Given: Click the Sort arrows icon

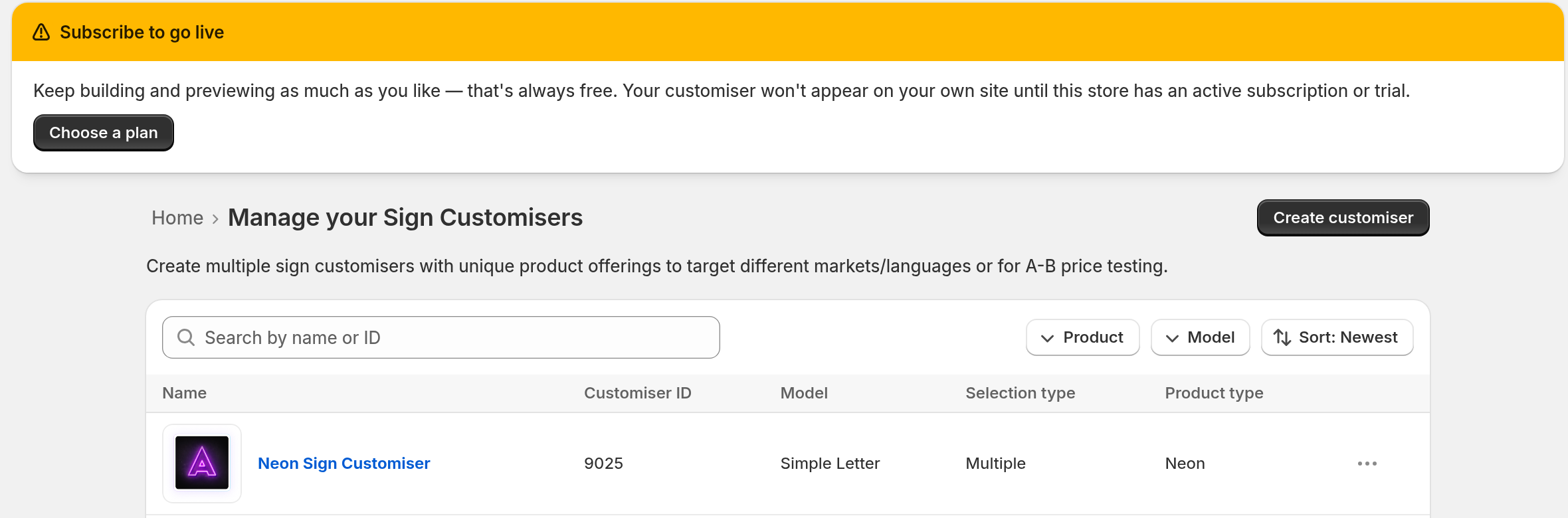Looking at the screenshot, I should 1282,337.
